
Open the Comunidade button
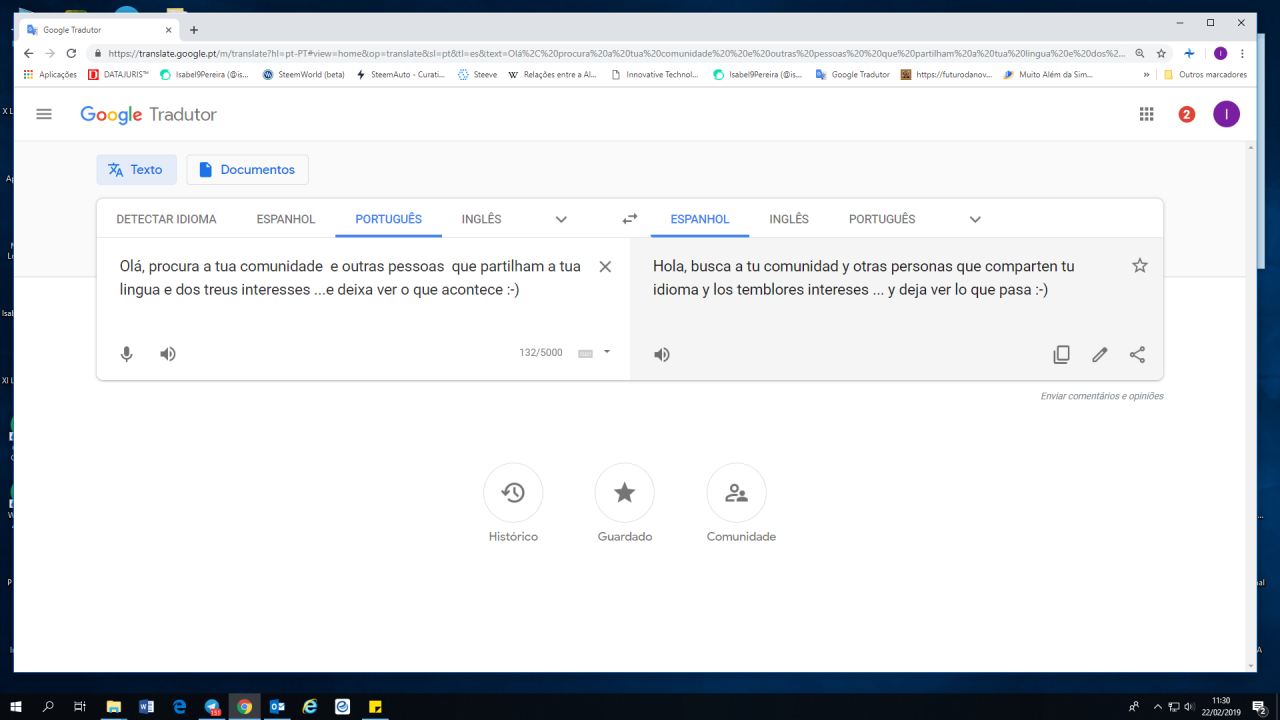click(x=737, y=493)
